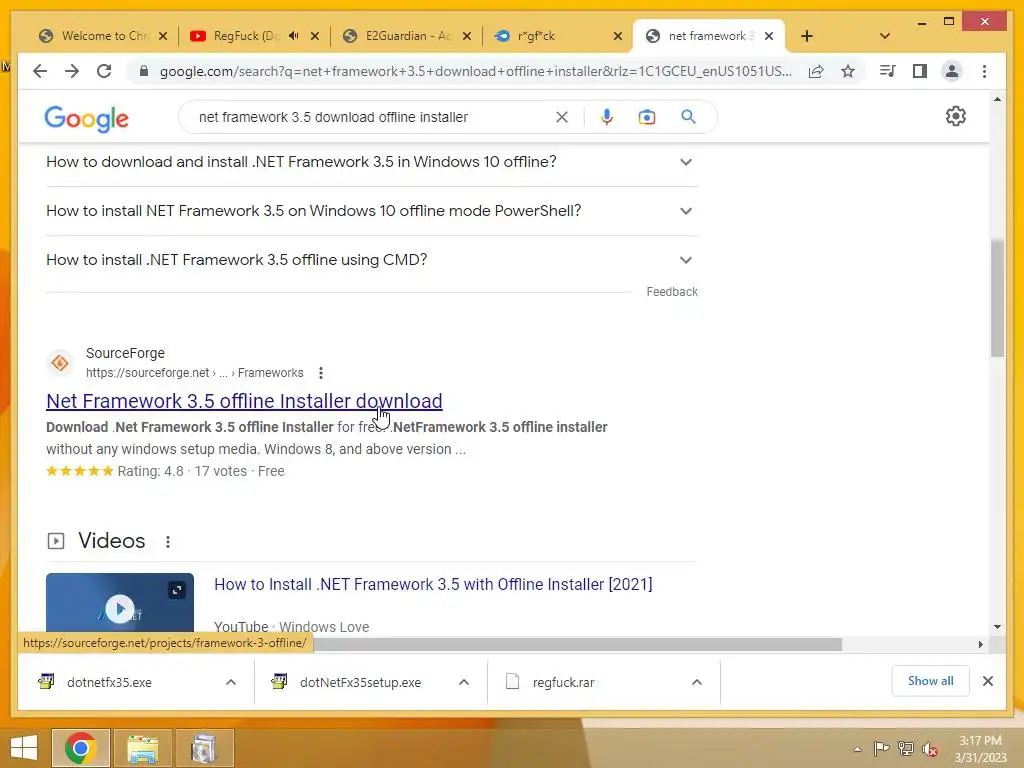Expand the offline mode PowerShell question
The image size is (1024, 768).
coord(372,211)
